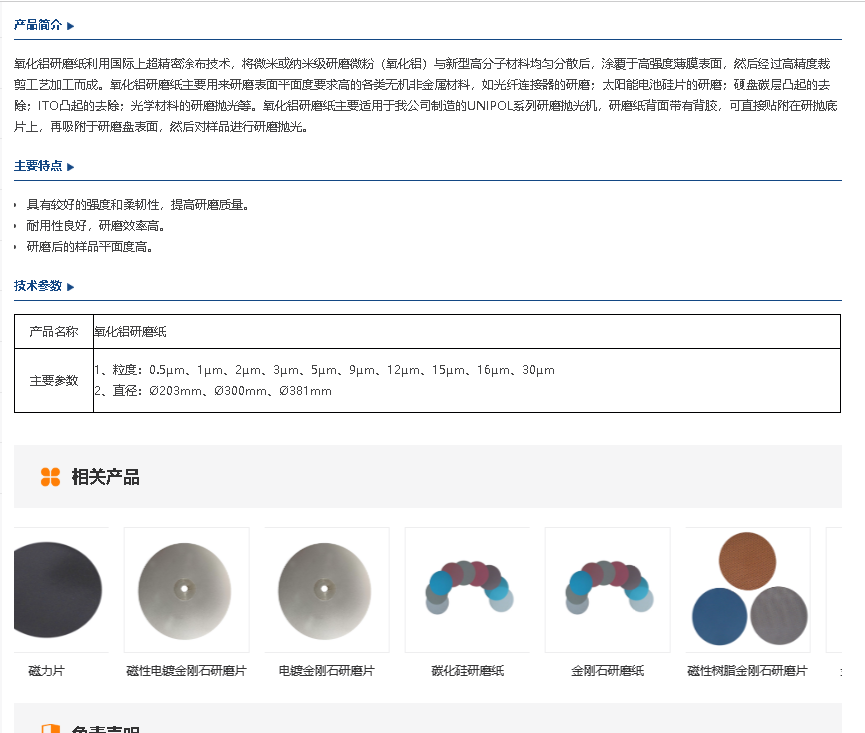This screenshot has height=733, width=865.
Task: Open the 磁性树脂金刚石研磨片 product image
Action: click(747, 590)
